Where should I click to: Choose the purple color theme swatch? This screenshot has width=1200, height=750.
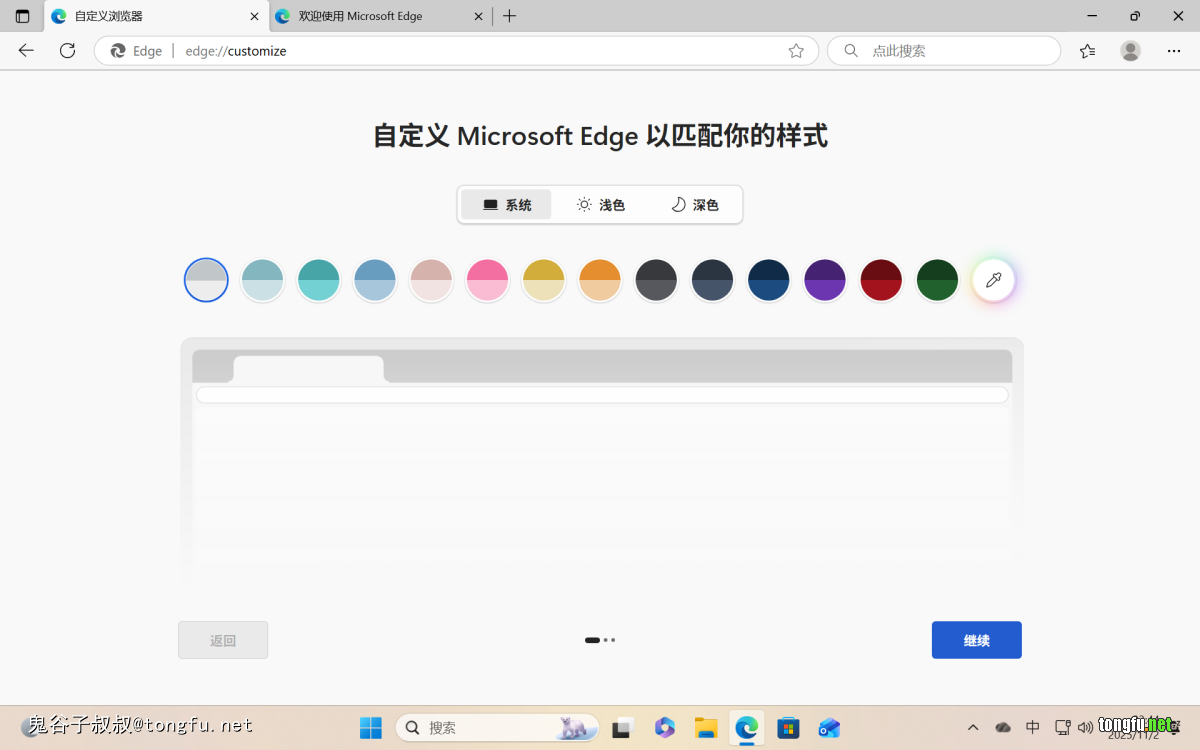coord(825,281)
